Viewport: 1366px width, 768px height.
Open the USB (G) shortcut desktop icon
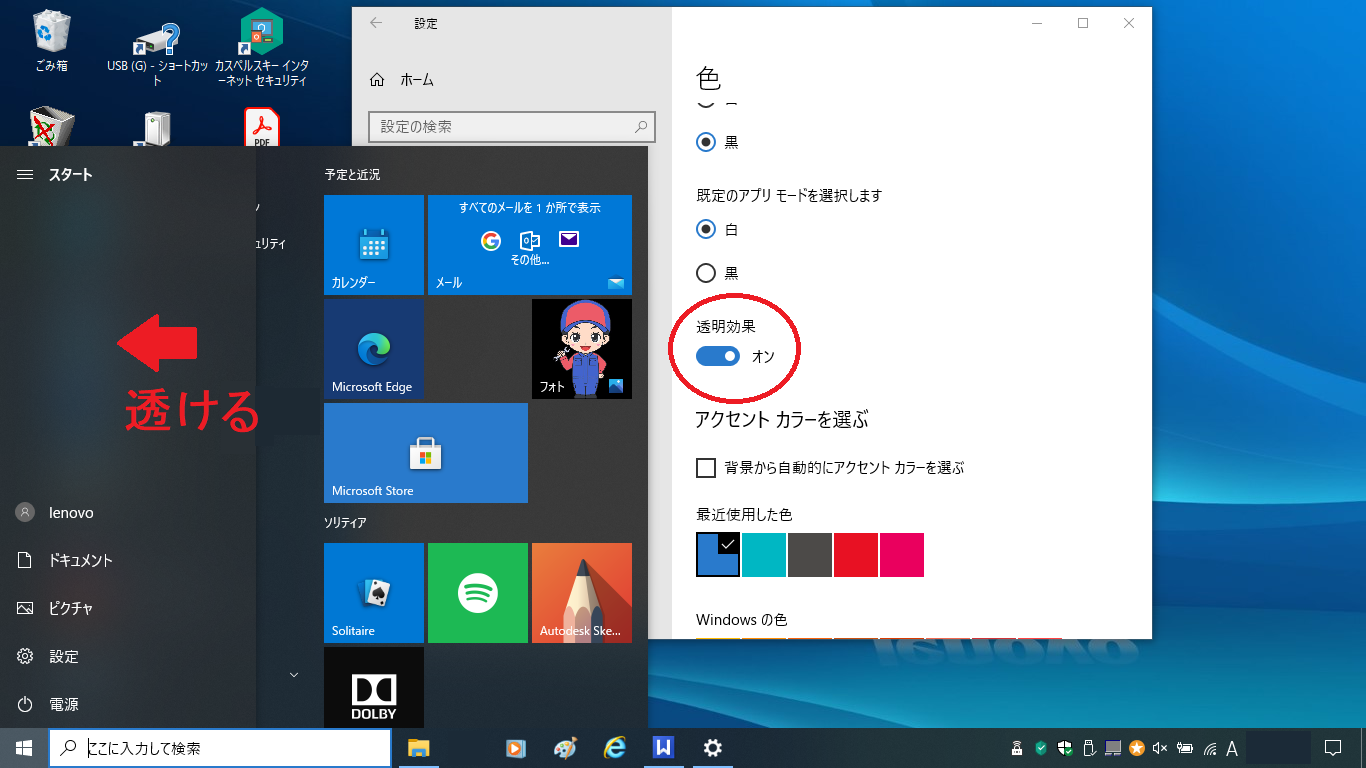click(157, 55)
